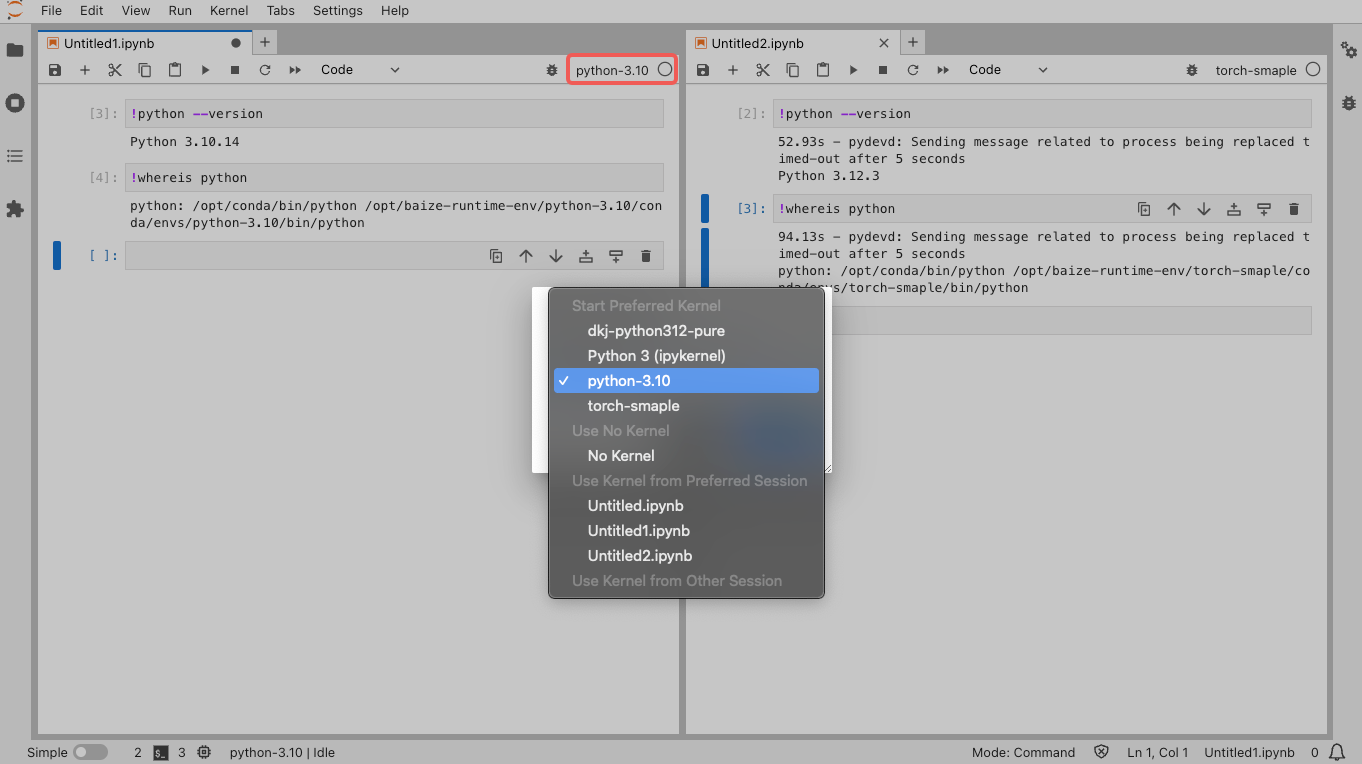Save Untitled1.ipynb using the save icon
The image size is (1362, 764).
55,70
